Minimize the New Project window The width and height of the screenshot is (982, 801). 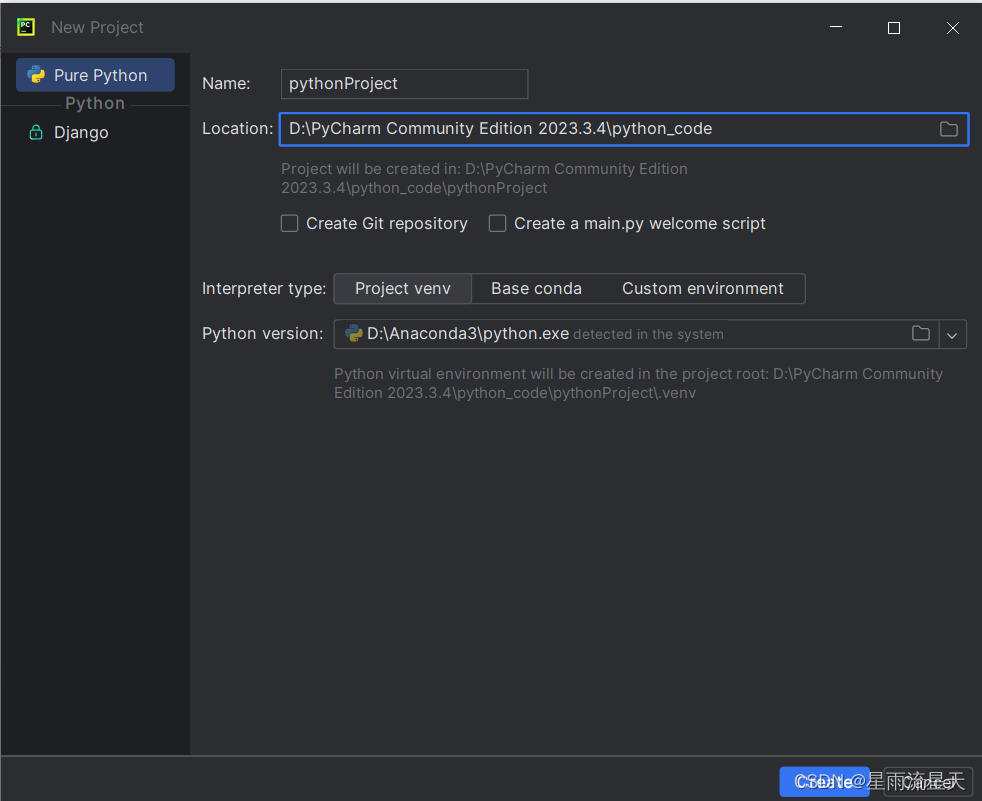(835, 28)
